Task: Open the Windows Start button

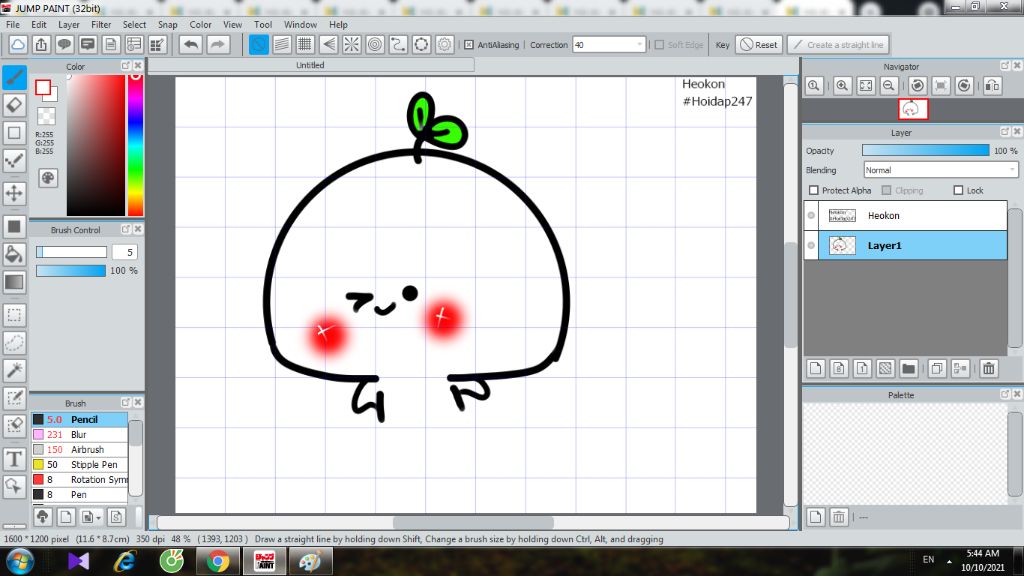Action: coord(20,562)
